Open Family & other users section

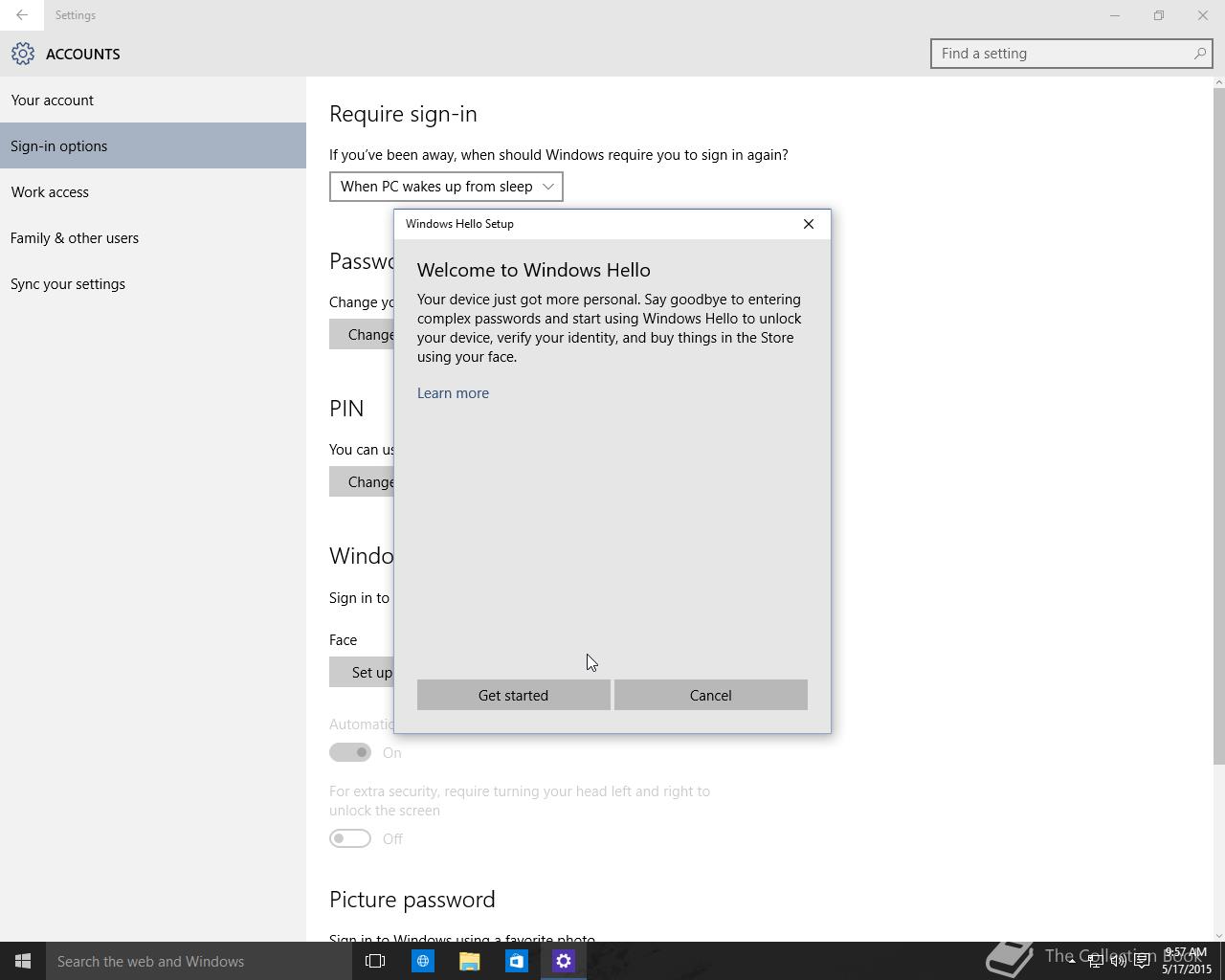(x=153, y=237)
